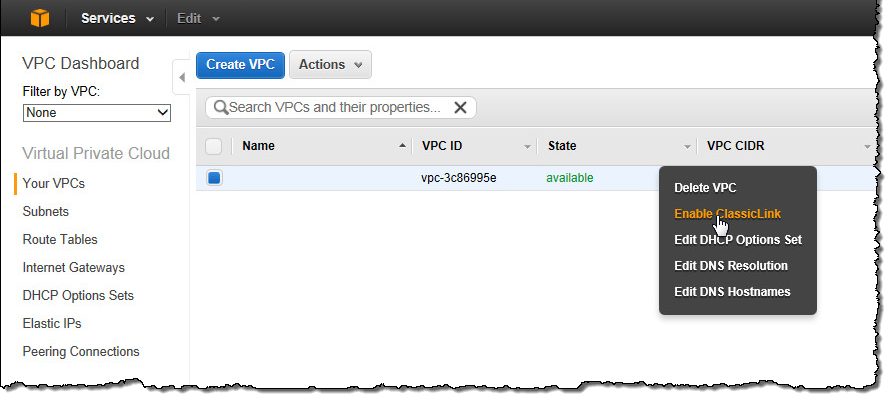The height and width of the screenshot is (399, 891).
Task: Open the Edit menu in top bar
Action: pyautogui.click(x=198, y=18)
